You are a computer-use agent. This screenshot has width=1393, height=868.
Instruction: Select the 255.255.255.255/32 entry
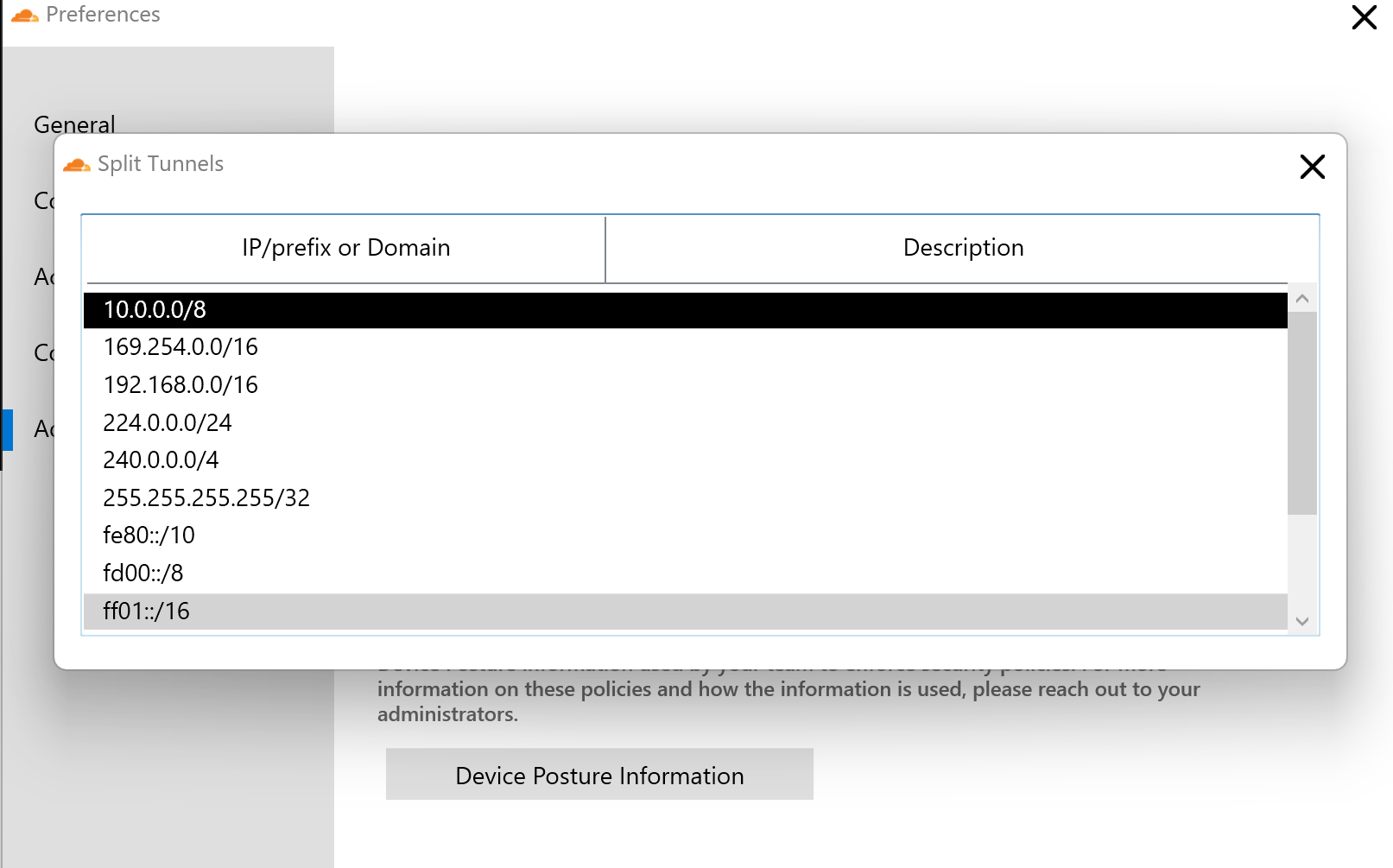pyautogui.click(x=345, y=497)
